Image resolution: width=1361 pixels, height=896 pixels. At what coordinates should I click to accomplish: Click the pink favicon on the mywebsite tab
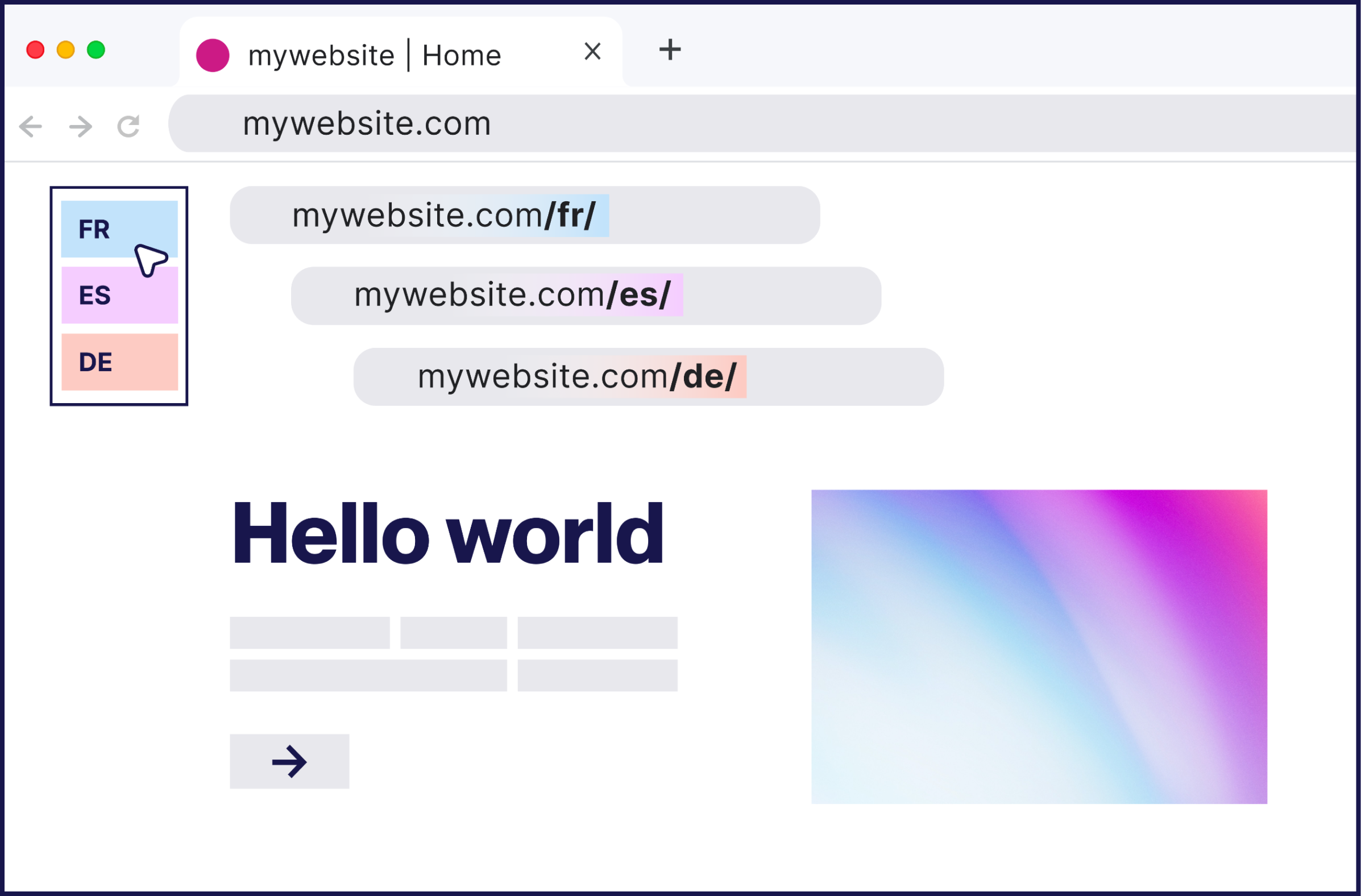(x=213, y=55)
